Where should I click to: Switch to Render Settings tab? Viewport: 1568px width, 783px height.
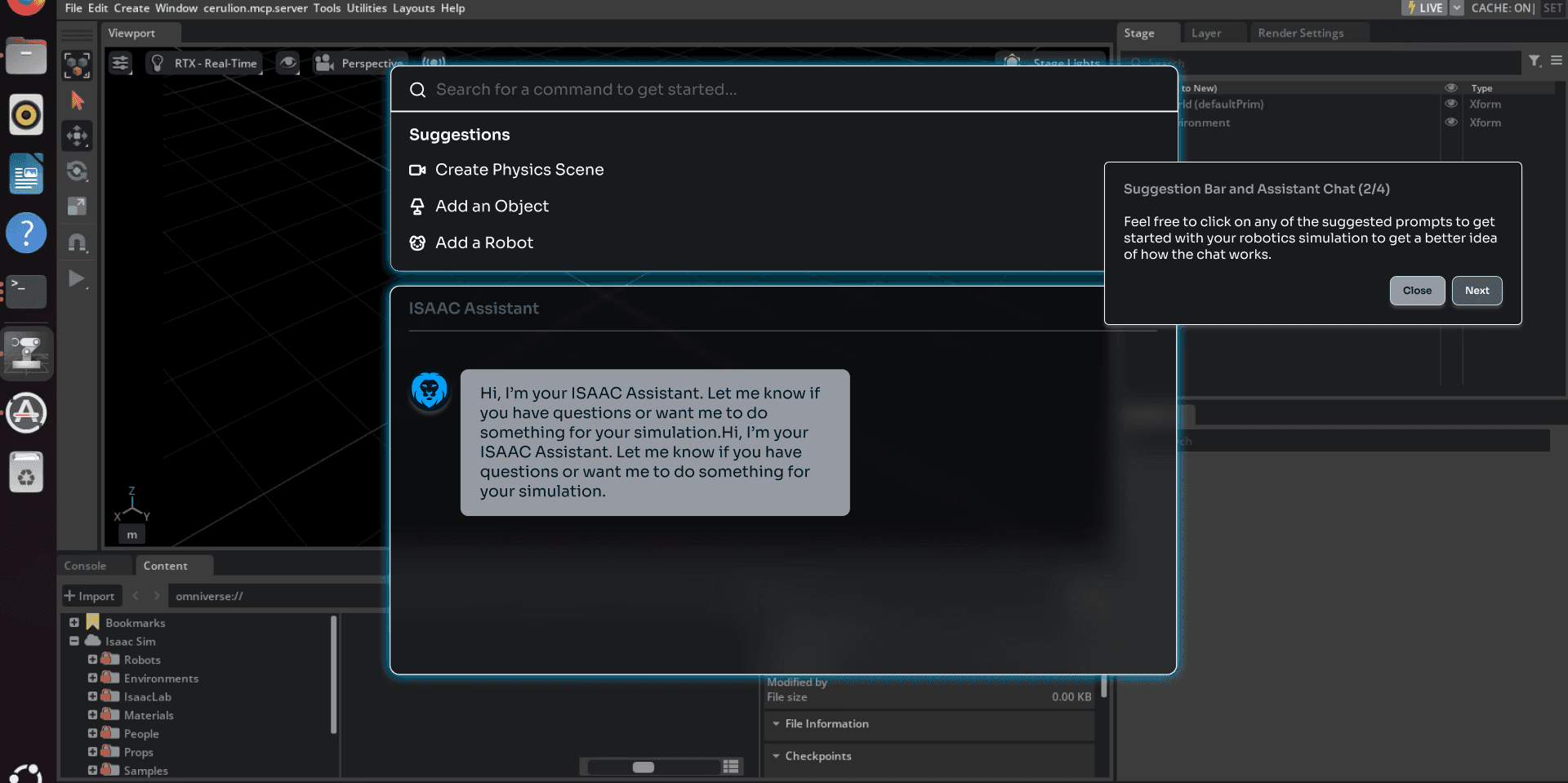coord(1301,33)
